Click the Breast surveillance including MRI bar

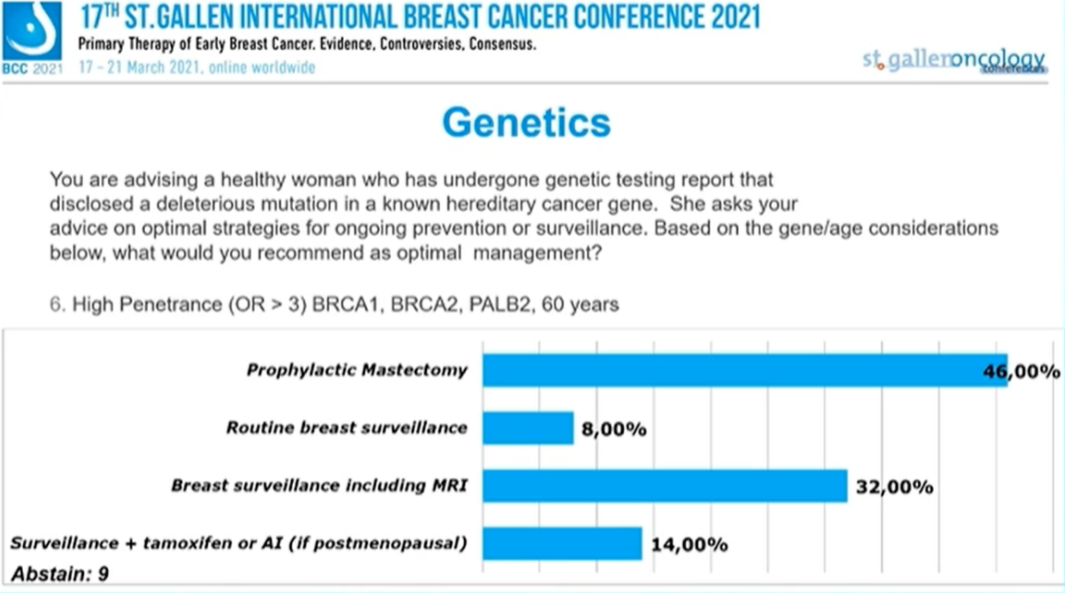(664, 486)
